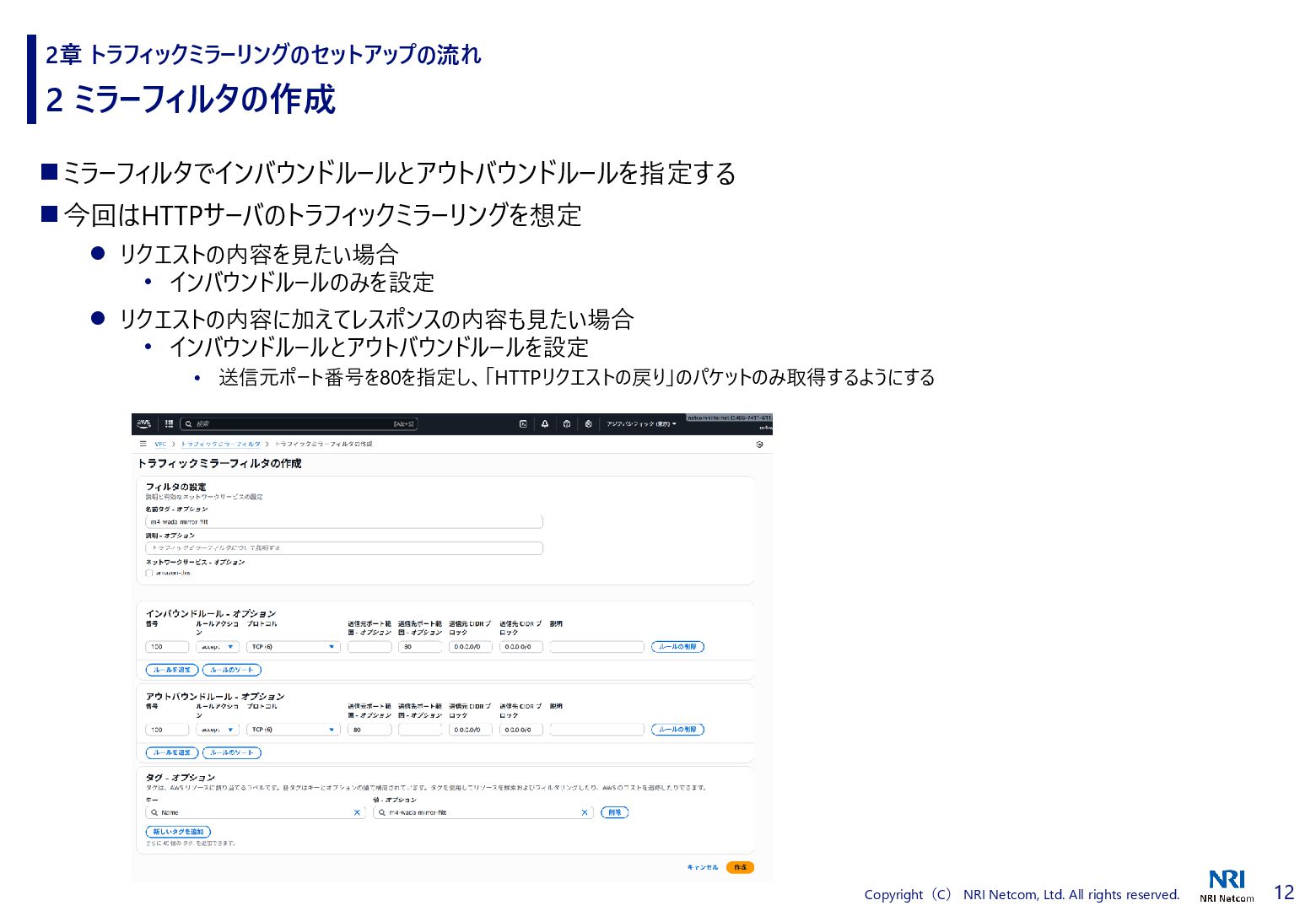This screenshot has width=1316, height=911.
Task: Click the AWS logo in the console header
Action: (x=144, y=423)
